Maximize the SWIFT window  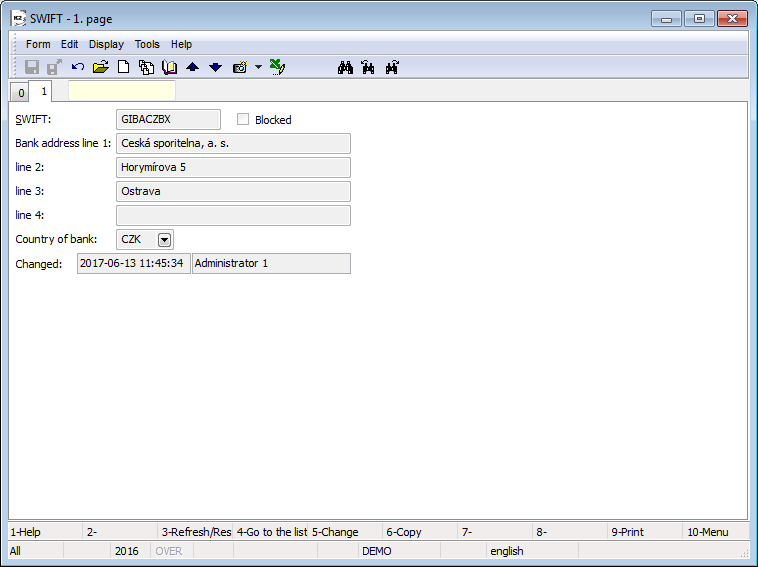[x=699, y=19]
